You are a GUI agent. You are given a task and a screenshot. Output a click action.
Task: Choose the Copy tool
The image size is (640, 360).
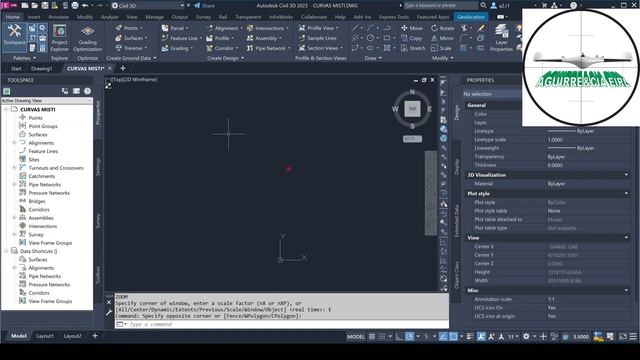411,38
